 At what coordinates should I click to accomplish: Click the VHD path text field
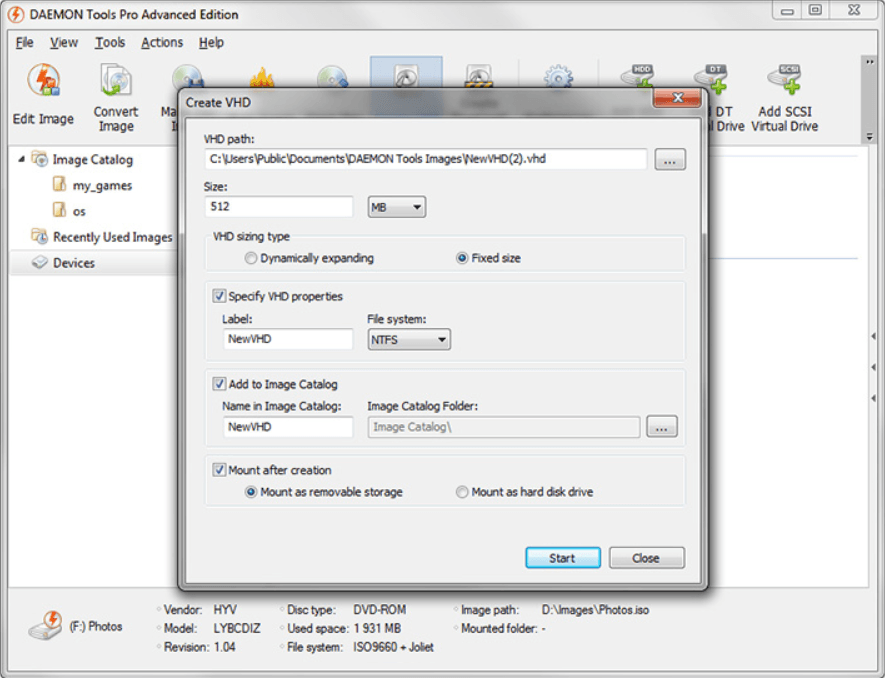coord(426,159)
